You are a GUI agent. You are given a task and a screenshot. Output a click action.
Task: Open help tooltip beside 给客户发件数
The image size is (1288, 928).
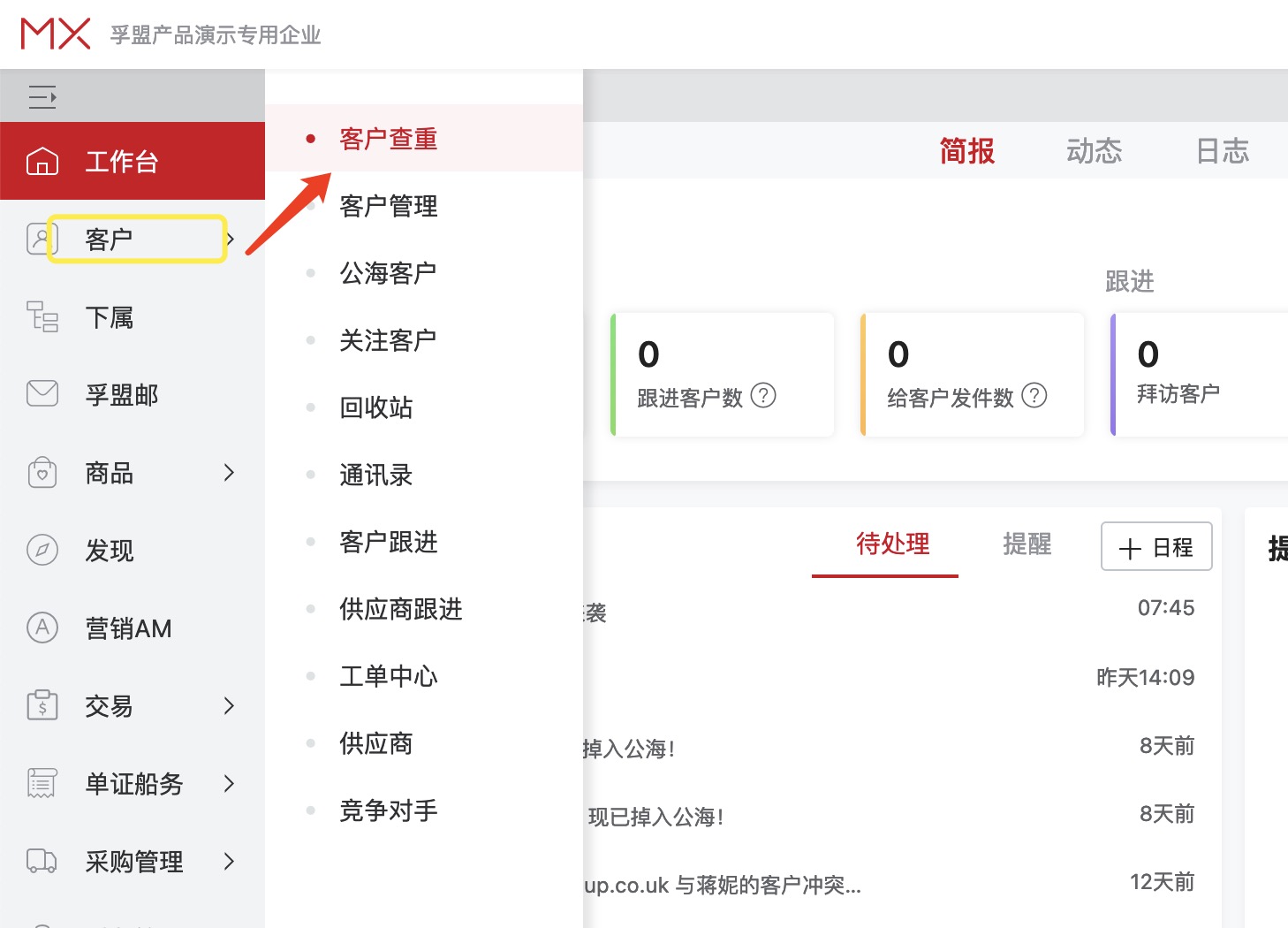pyautogui.click(x=1034, y=396)
